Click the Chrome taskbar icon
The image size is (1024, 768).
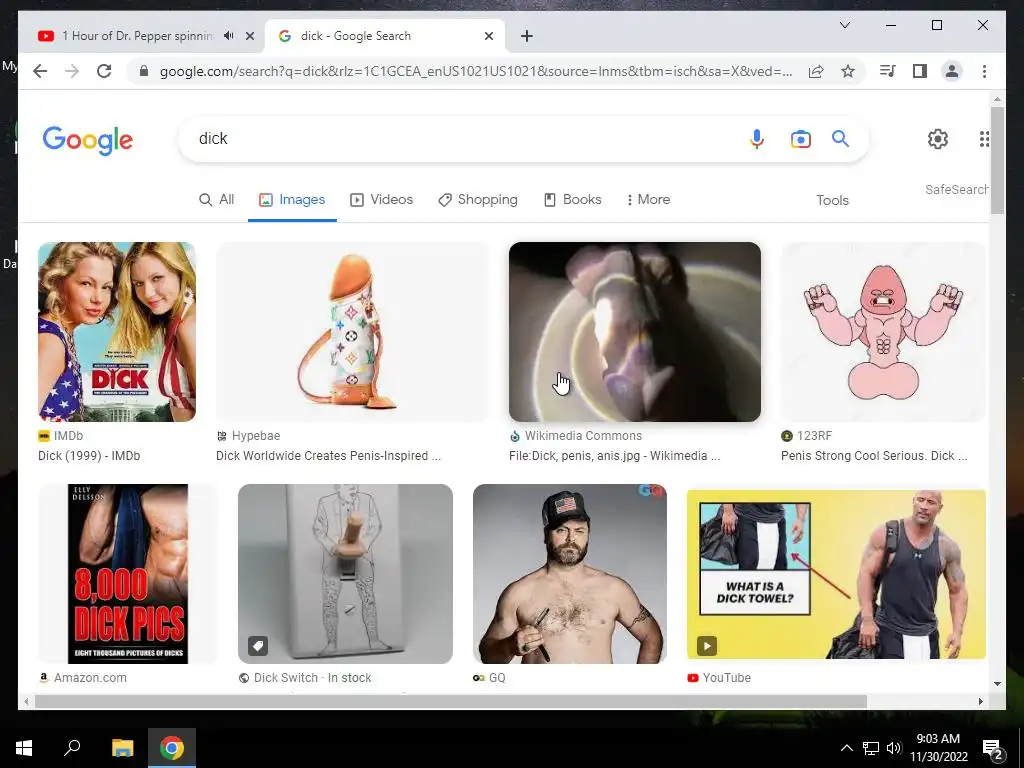[x=172, y=748]
